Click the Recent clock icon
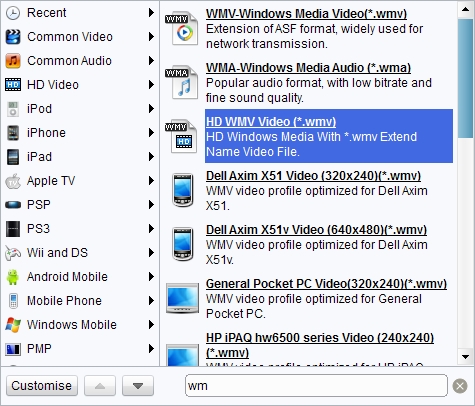The height and width of the screenshot is (406, 475). [13, 13]
